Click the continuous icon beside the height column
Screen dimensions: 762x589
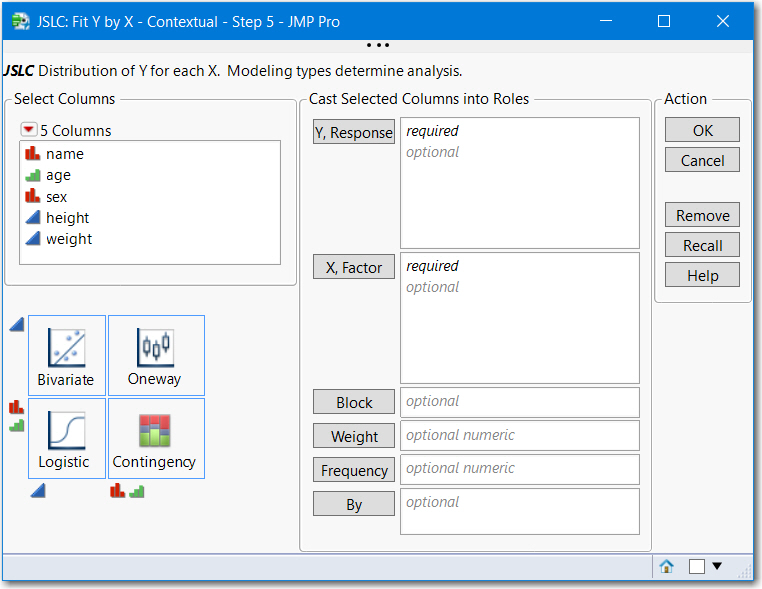tap(33, 217)
